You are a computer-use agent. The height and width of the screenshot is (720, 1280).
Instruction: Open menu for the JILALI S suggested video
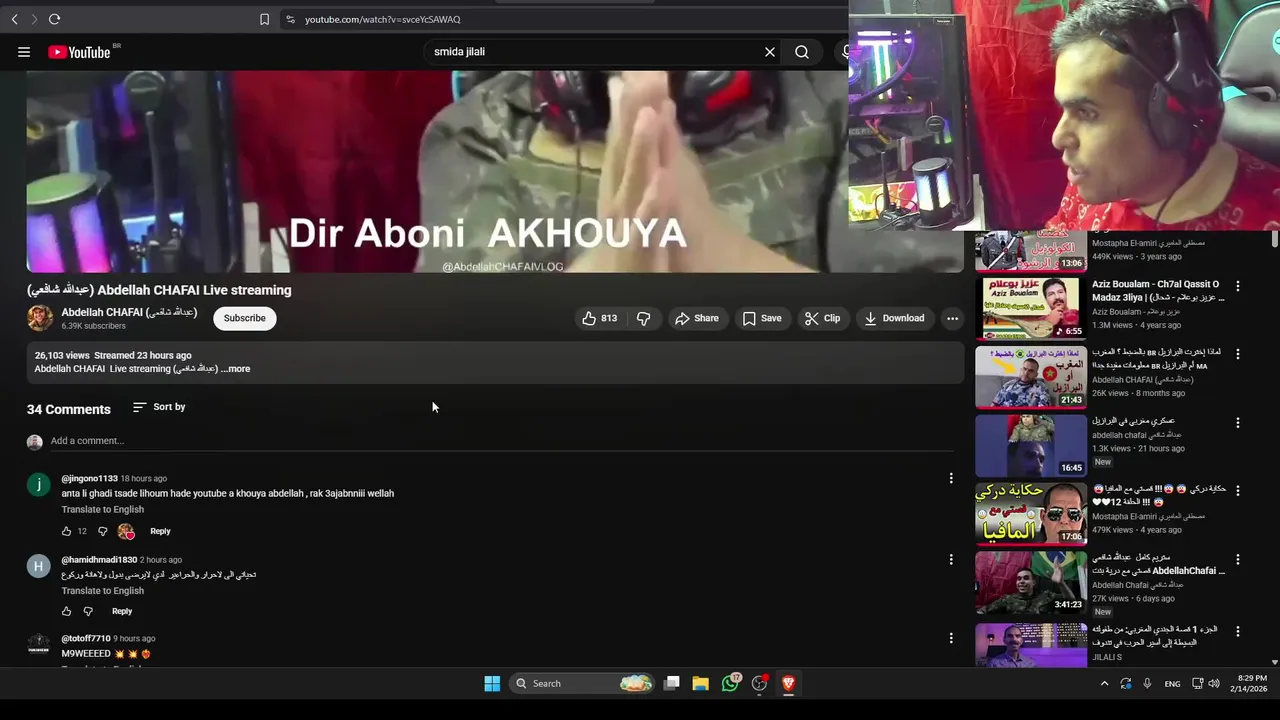pos(1238,631)
